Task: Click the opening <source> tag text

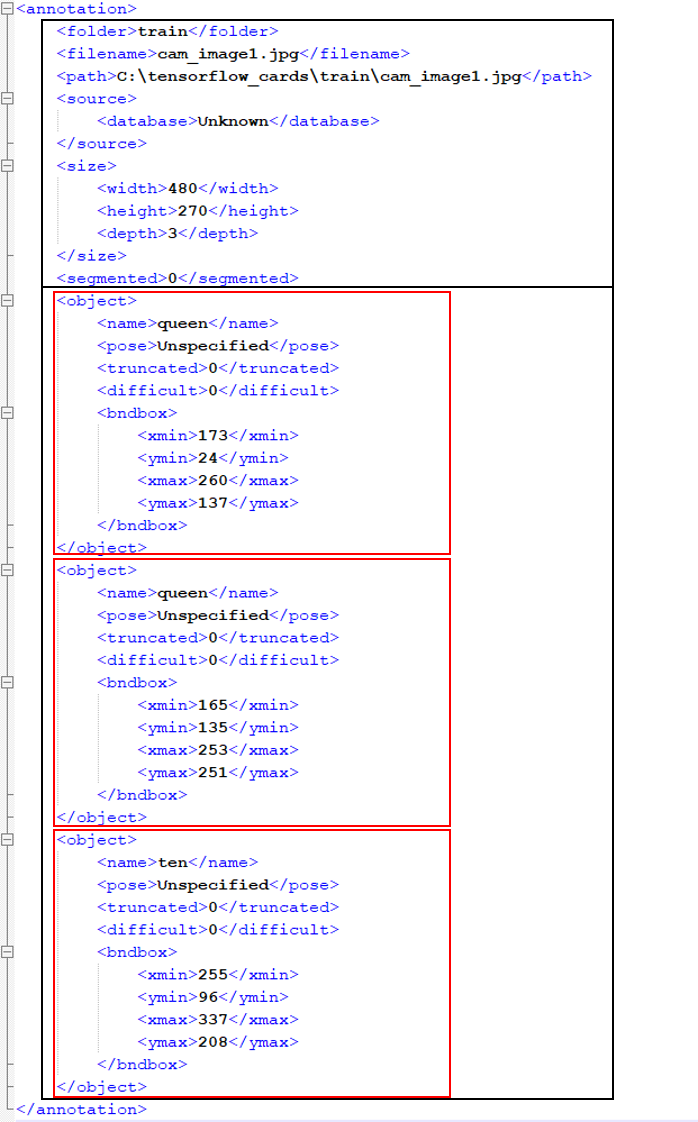Action: point(97,99)
